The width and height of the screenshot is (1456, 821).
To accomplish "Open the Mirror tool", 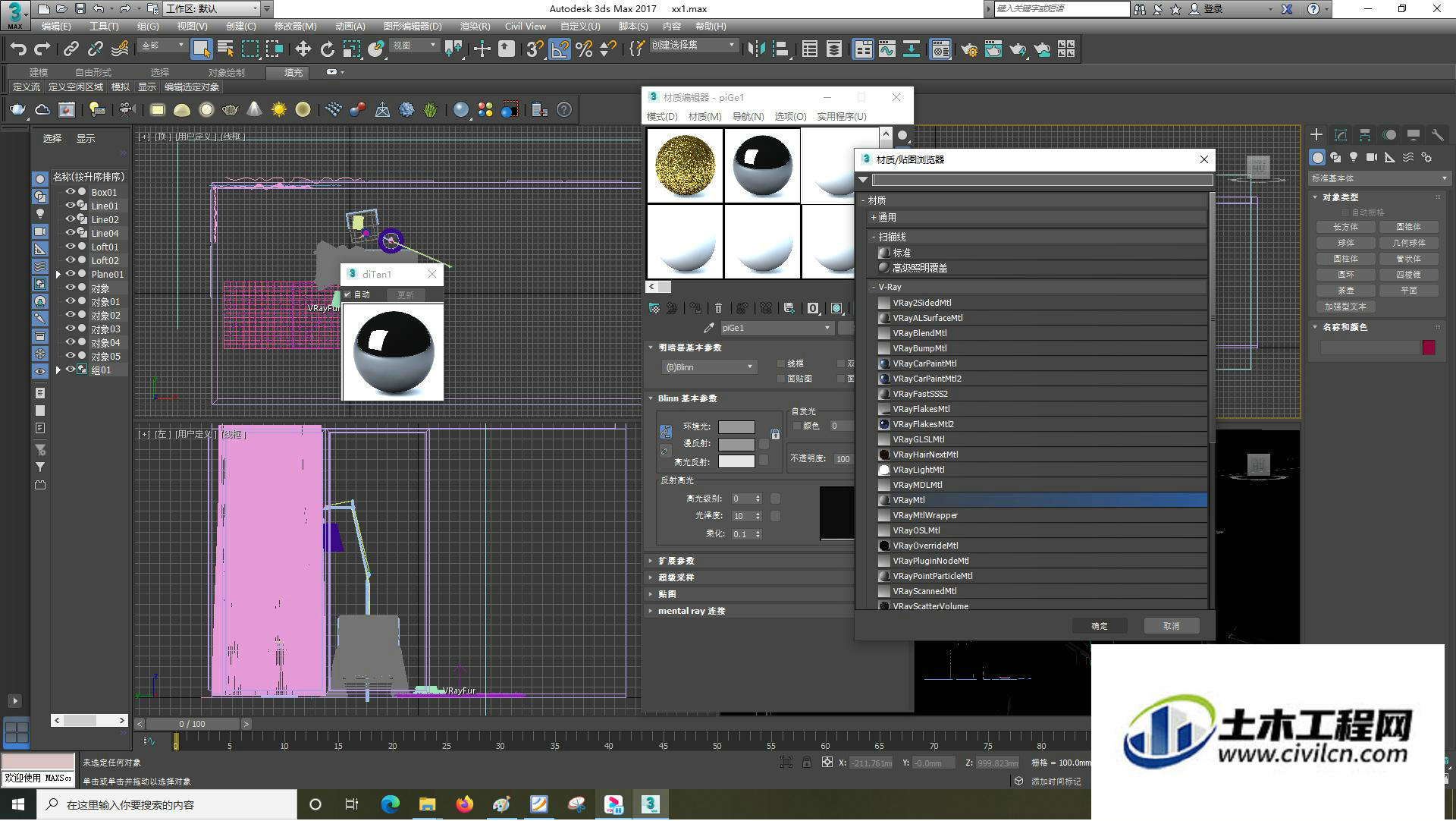I will point(756,49).
